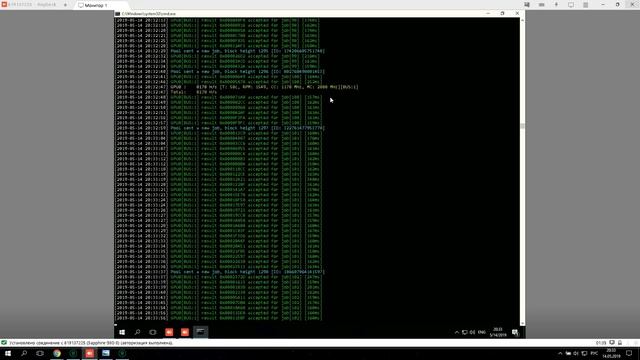Open the AnyDesk display settings icon
Image resolution: width=640 pixels, height=360 pixels.
point(571,4)
